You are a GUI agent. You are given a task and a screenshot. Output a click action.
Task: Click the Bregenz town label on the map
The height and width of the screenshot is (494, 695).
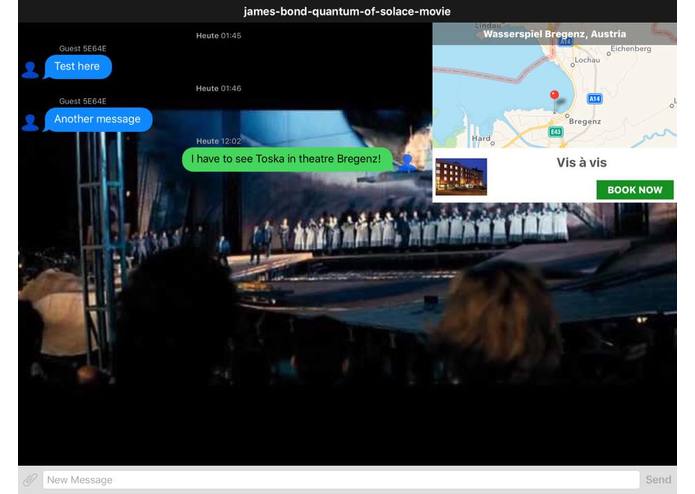(x=585, y=121)
